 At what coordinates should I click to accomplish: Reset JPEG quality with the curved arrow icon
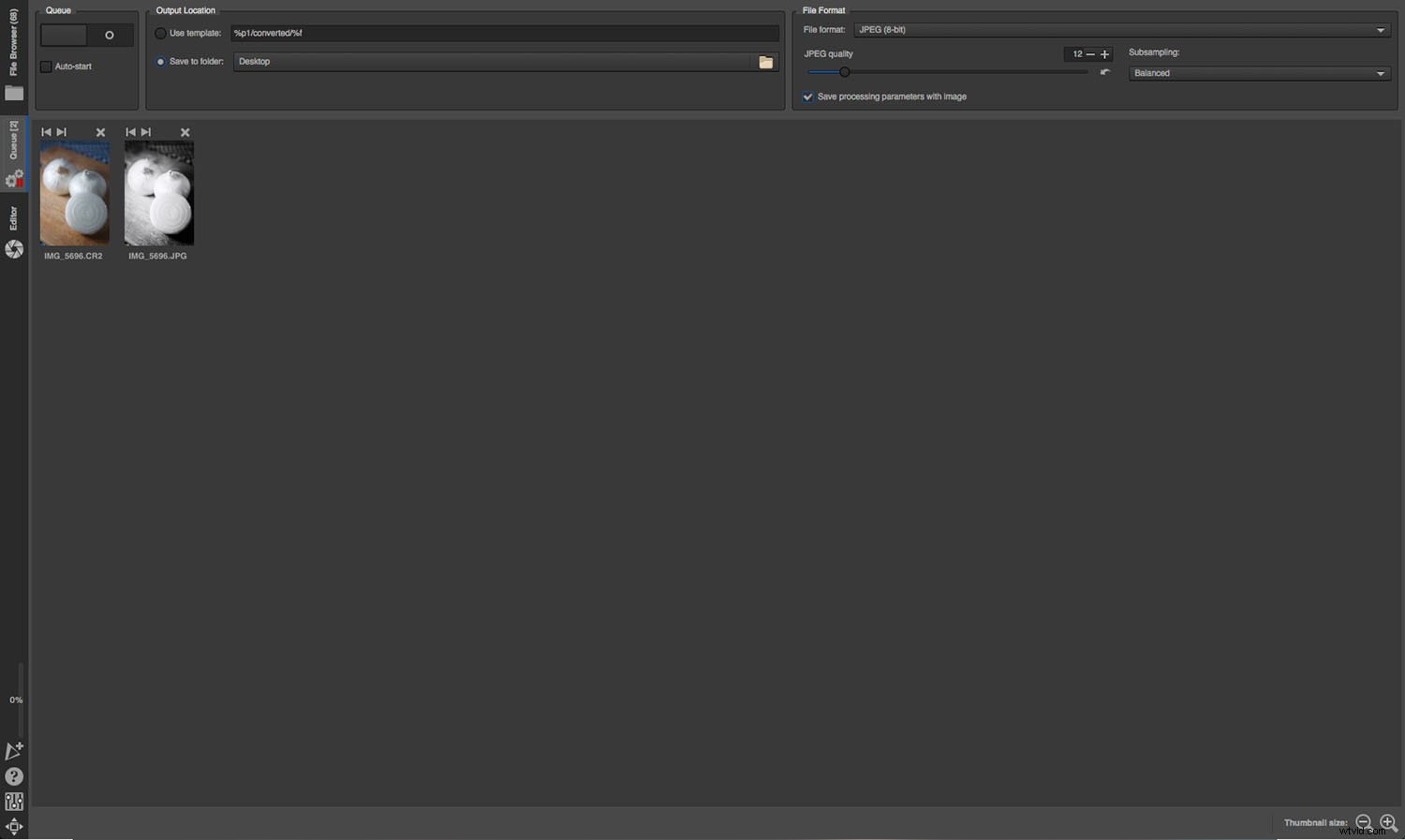(x=1105, y=72)
